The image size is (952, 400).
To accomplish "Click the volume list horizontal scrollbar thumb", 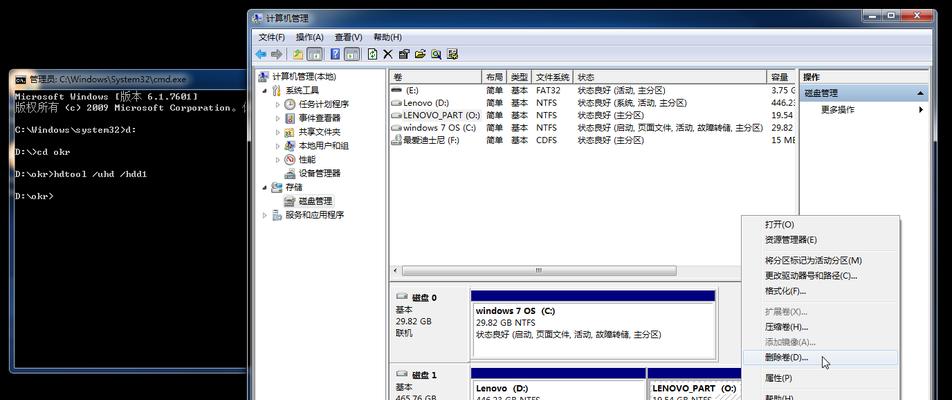I will coord(539,271).
